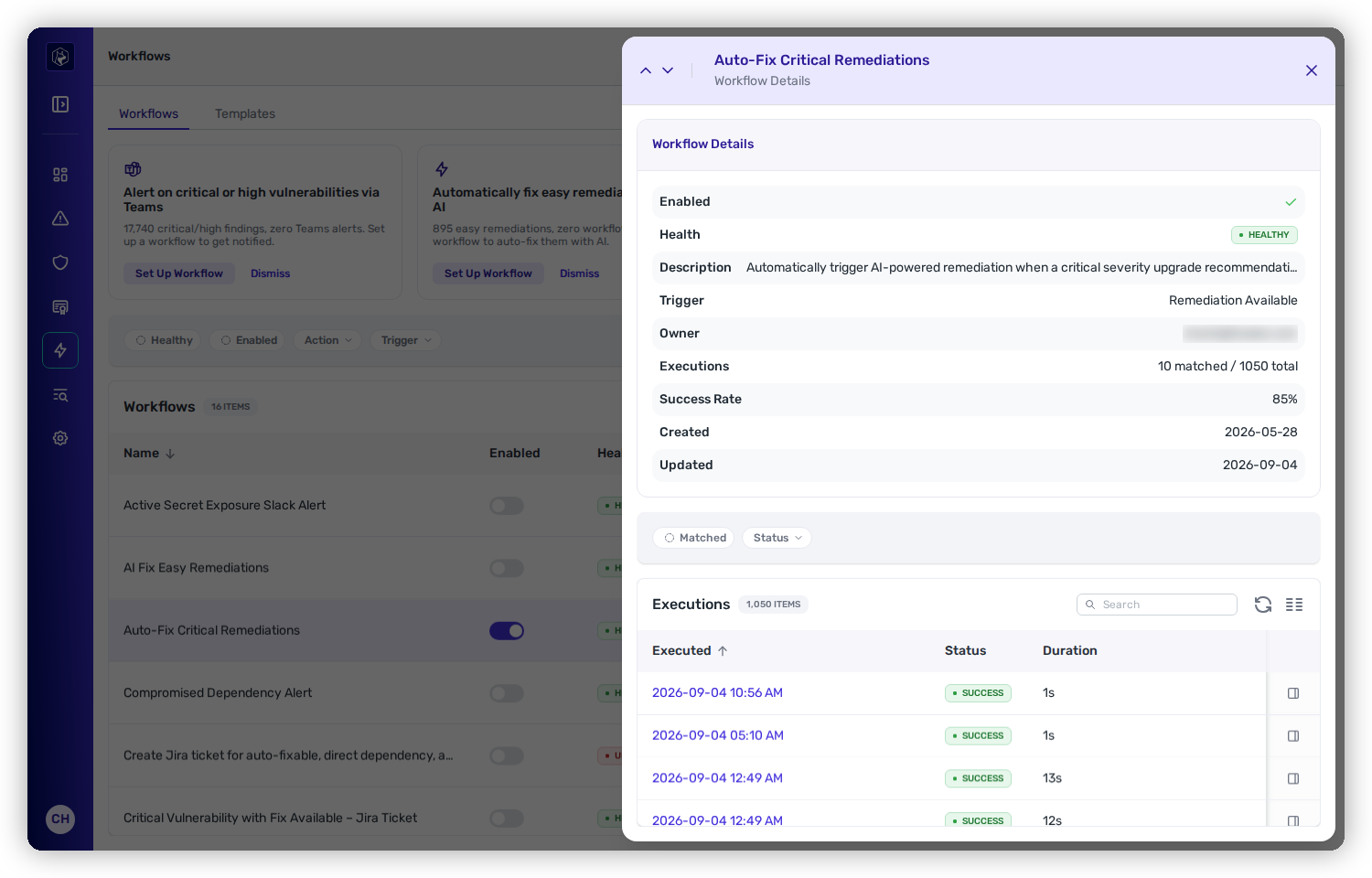Open the Action filter dropdown
This screenshot has width=1372, height=878.
[x=327, y=340]
